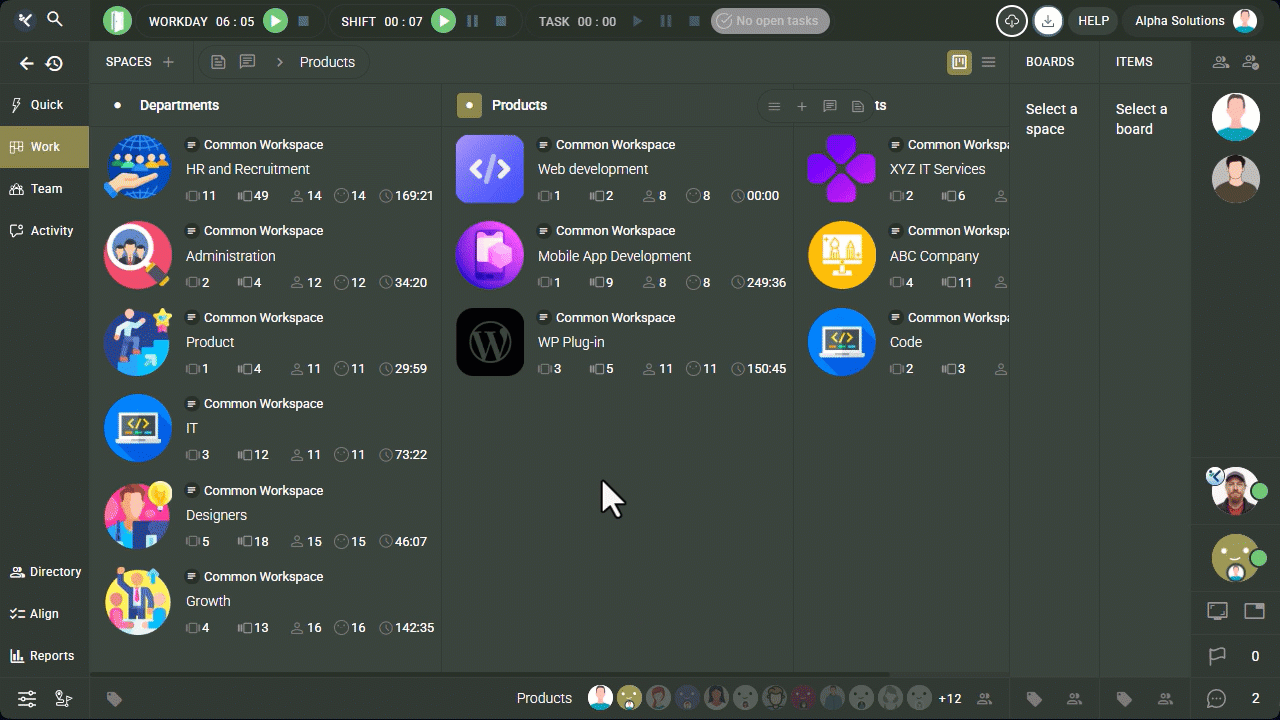Click the flag icon in right sidebar
1280x720 pixels.
point(1217,657)
